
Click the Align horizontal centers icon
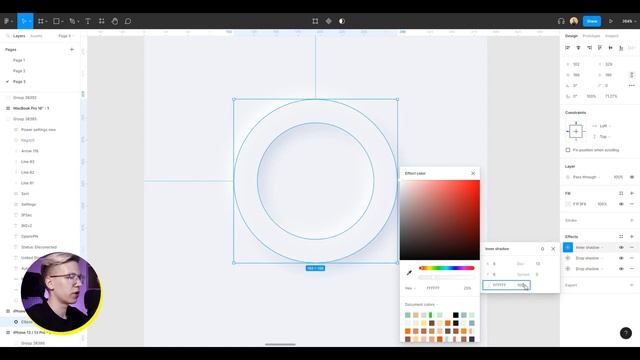tap(578, 48)
